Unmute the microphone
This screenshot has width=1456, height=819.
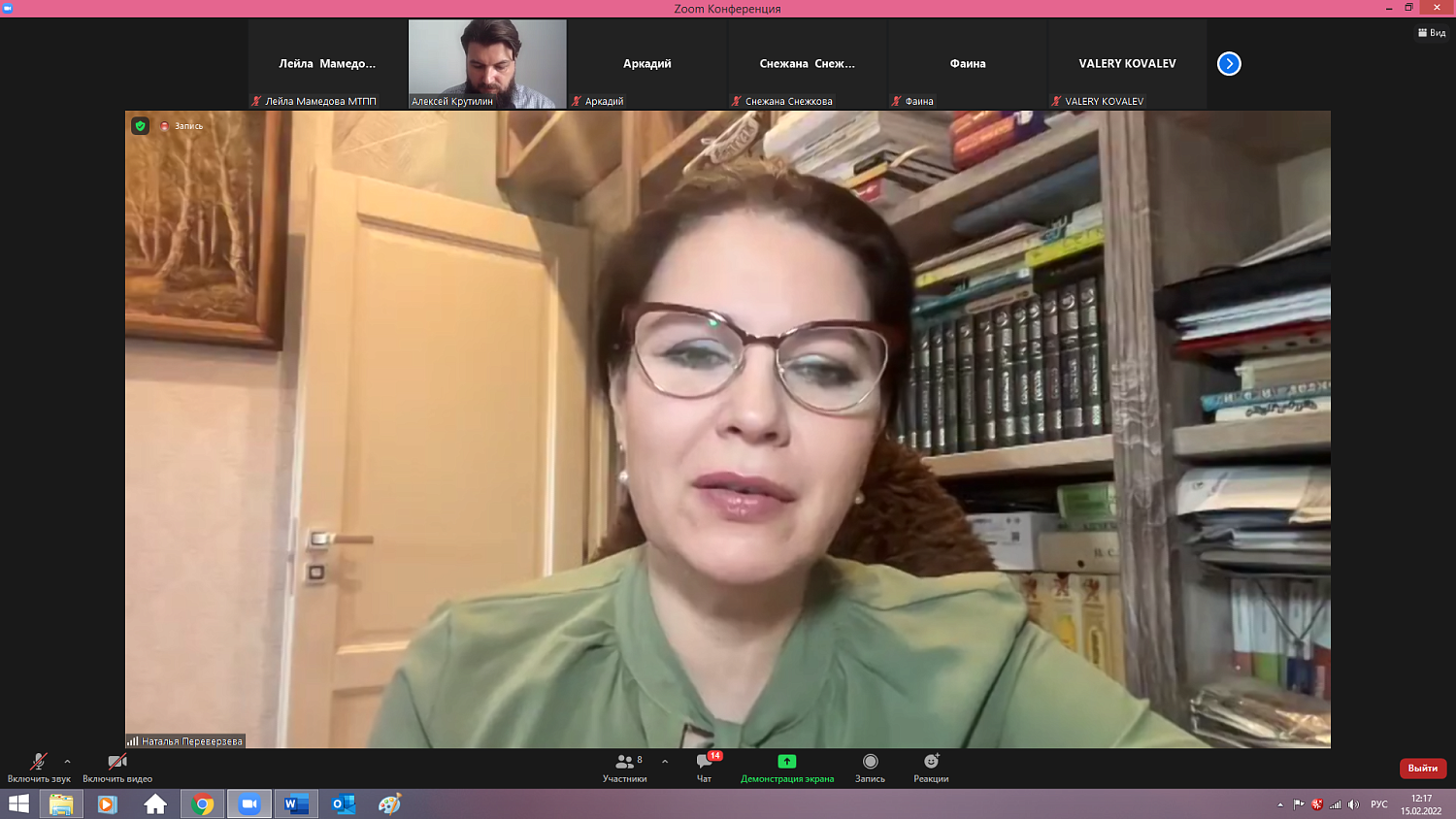click(39, 763)
